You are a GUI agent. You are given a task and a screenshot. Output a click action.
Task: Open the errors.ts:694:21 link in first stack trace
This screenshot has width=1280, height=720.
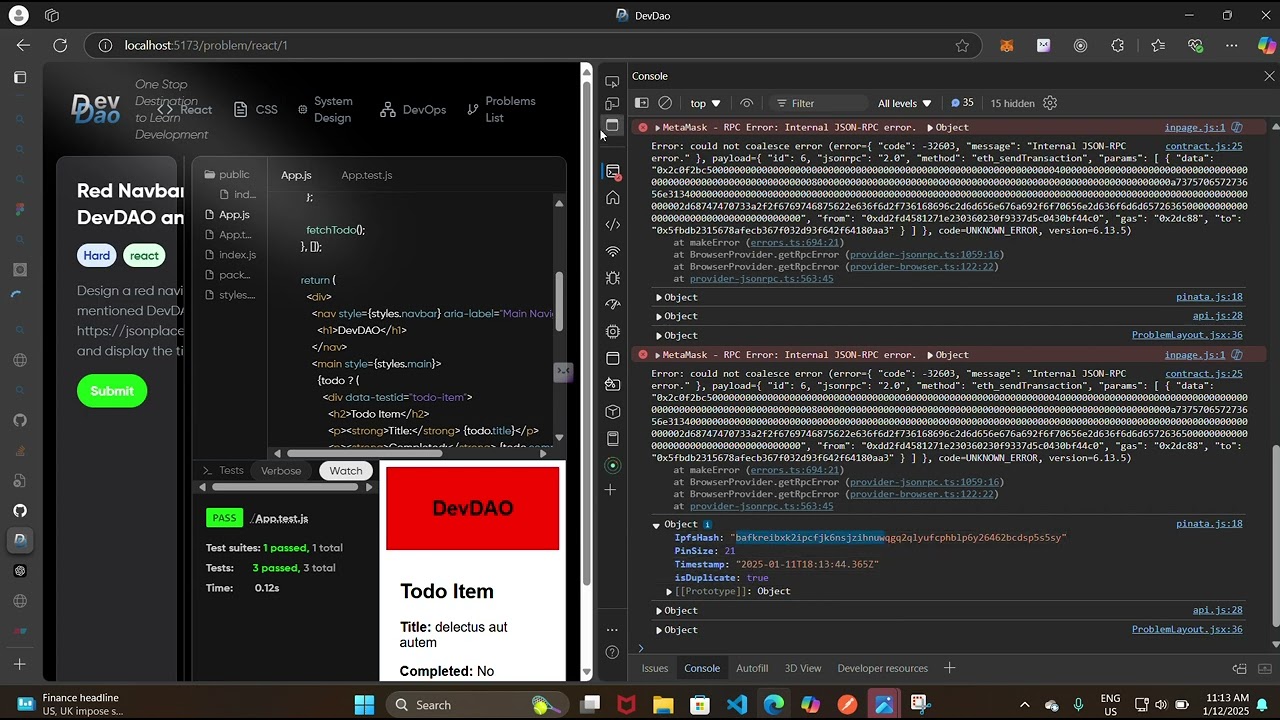click(x=796, y=242)
